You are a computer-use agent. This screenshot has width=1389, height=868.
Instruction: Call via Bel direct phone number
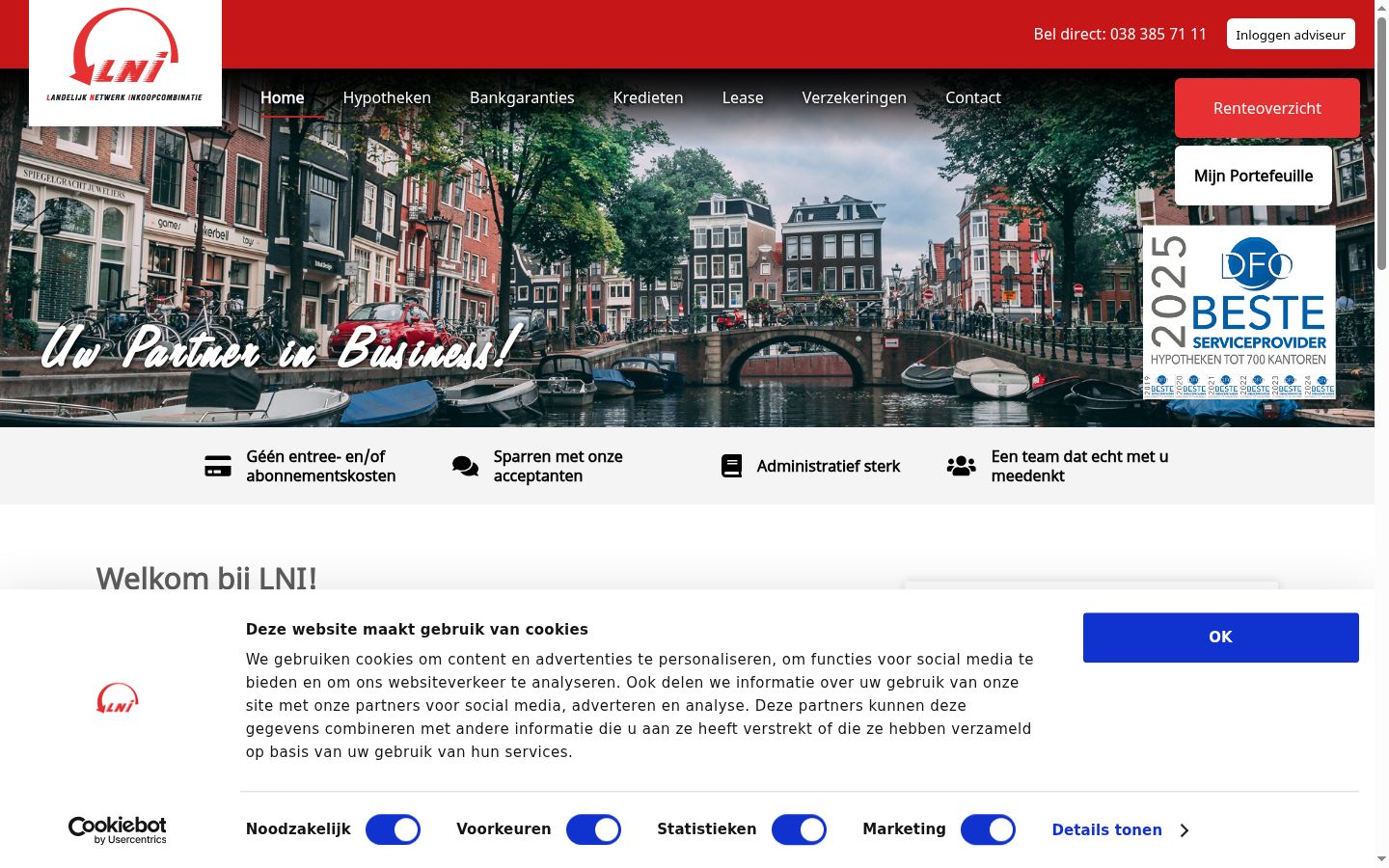tap(1120, 34)
